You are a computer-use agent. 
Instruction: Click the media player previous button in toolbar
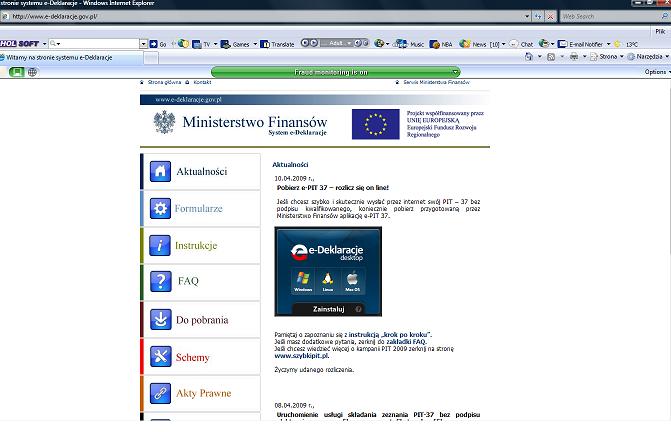tap(305, 43)
